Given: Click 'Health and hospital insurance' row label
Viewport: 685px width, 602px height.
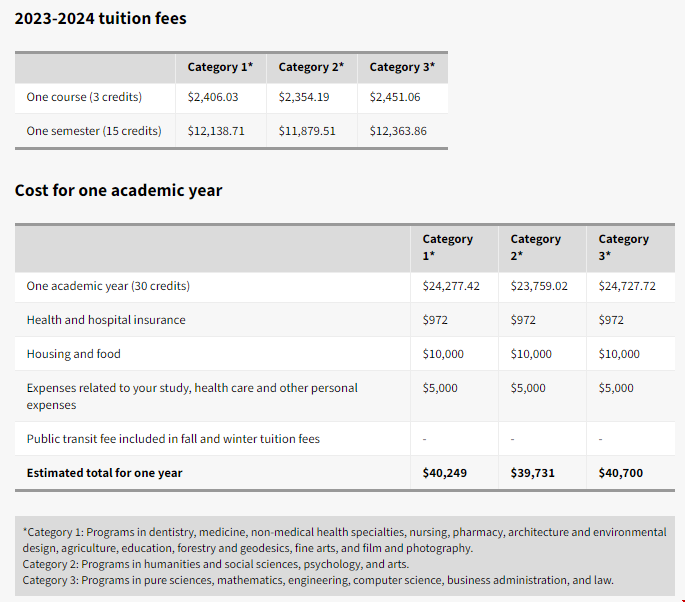Looking at the screenshot, I should pyautogui.click(x=106, y=320).
